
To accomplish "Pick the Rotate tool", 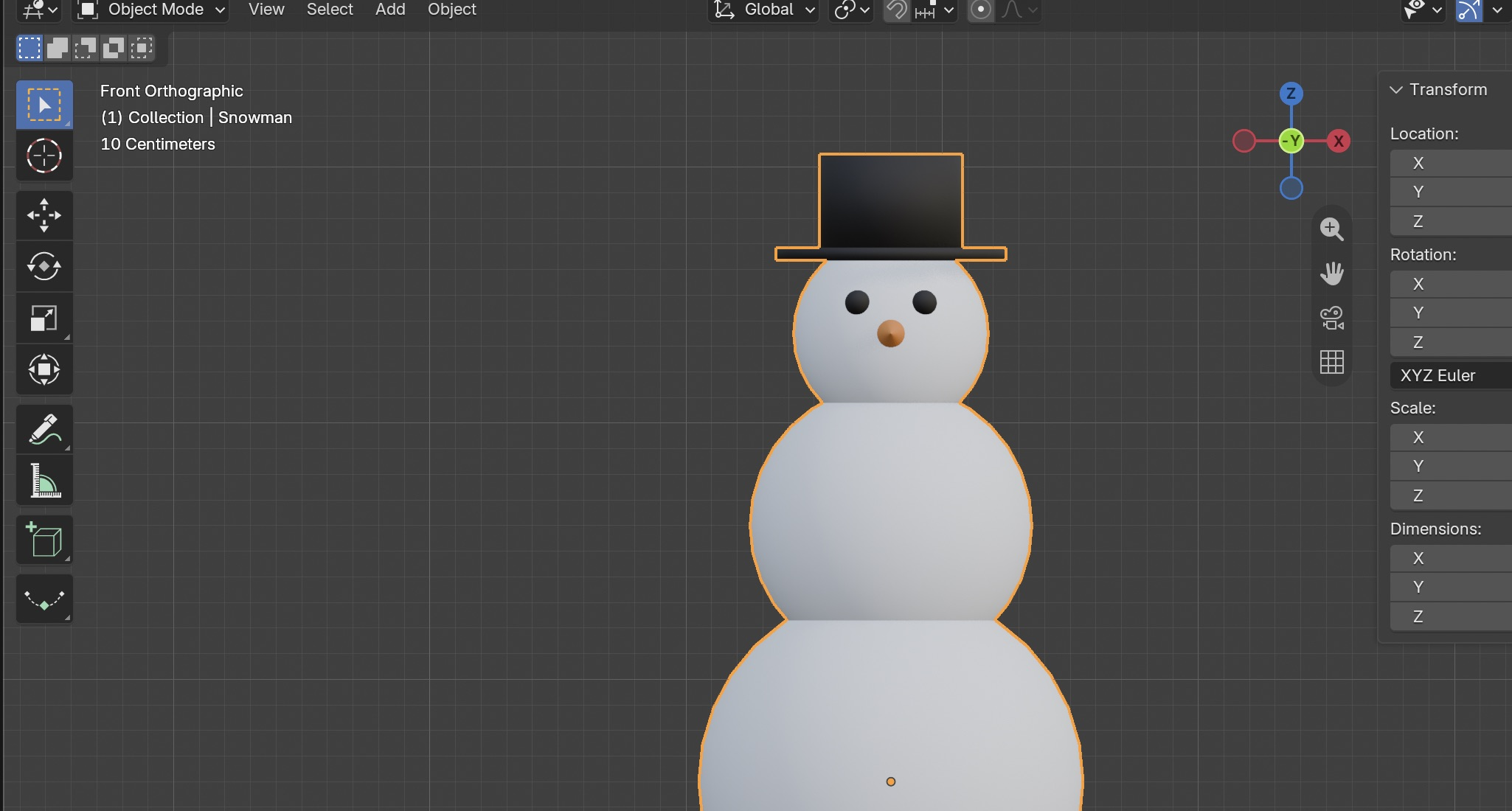I will (44, 266).
